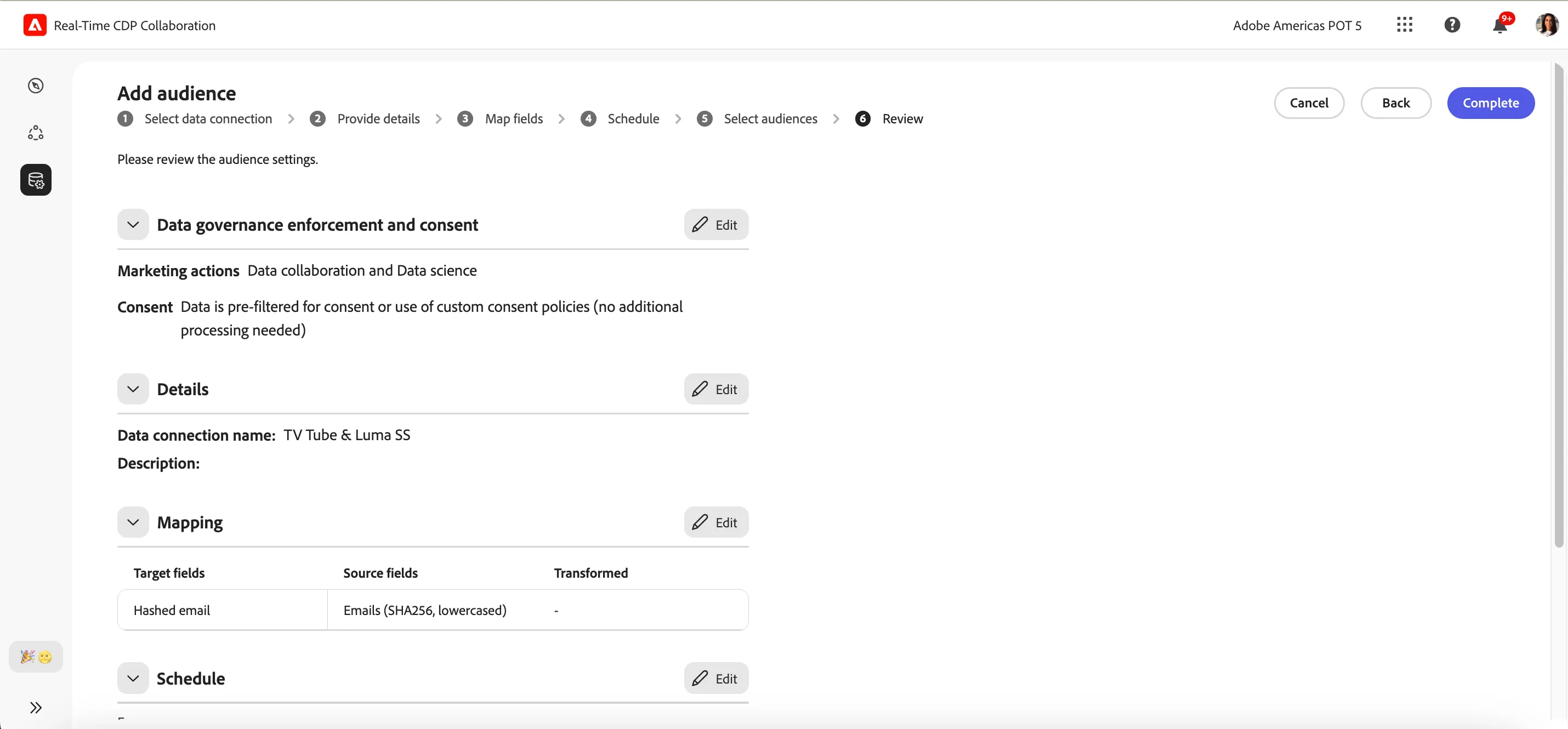Click the Real-Time CDP Collaboration title
The width and height of the screenshot is (1568, 729).
[134, 26]
